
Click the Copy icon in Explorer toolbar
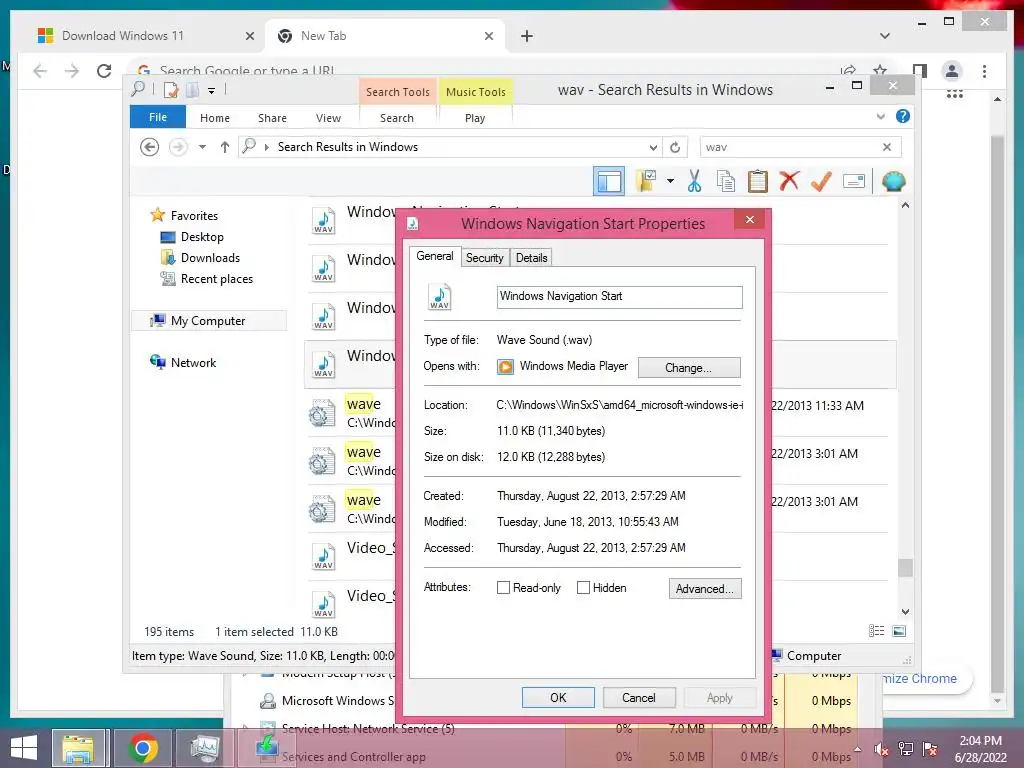tap(726, 181)
